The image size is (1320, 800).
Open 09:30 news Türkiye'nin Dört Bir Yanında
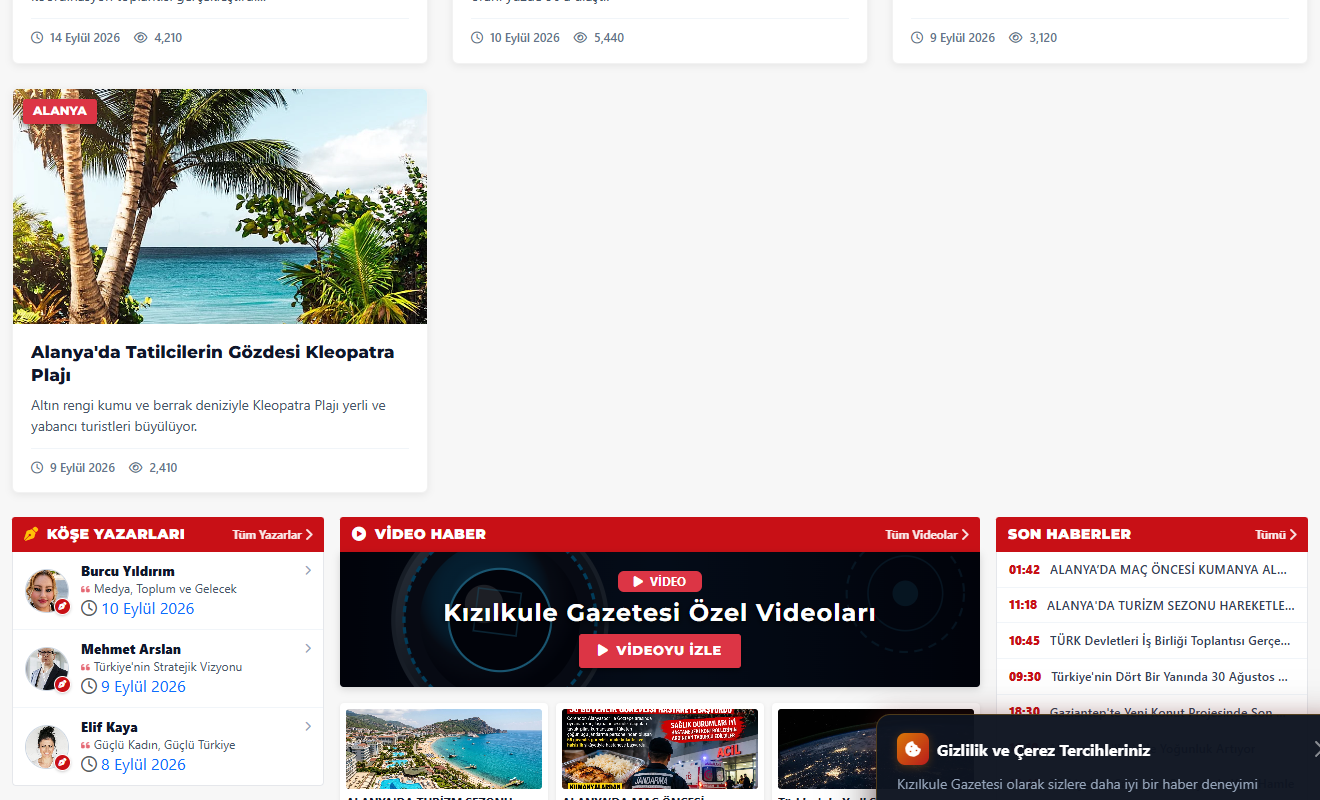(1152, 677)
